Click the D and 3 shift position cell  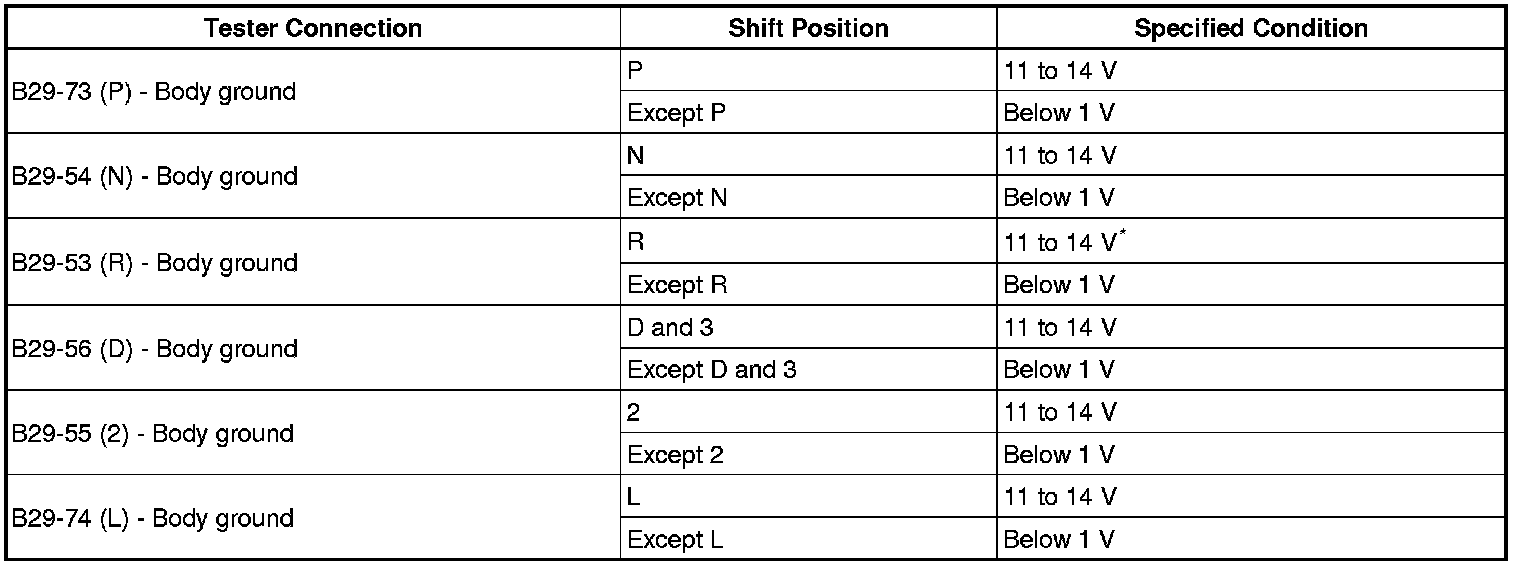670,328
